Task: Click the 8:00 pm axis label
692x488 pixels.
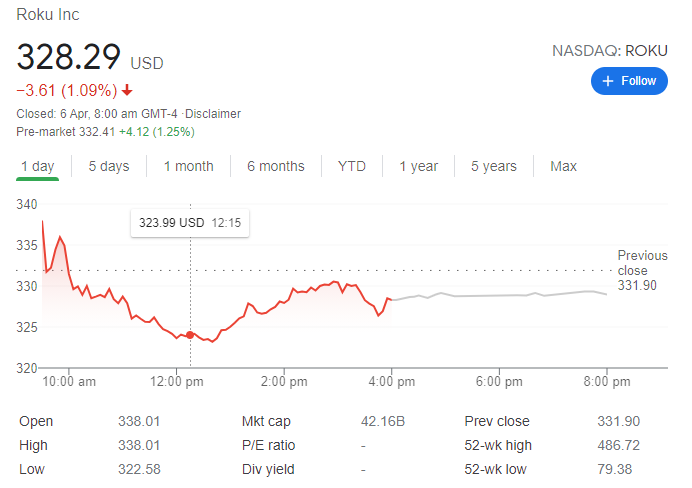Action: [x=607, y=382]
